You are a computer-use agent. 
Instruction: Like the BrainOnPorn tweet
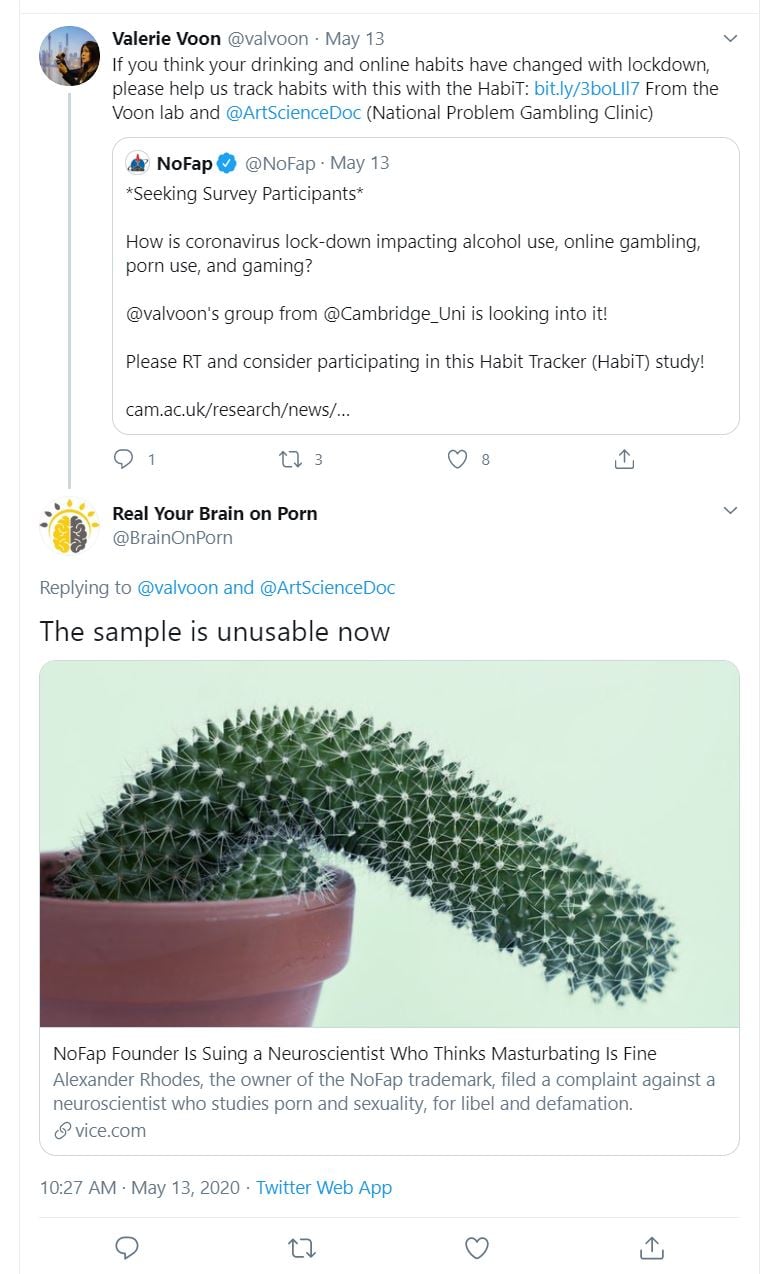pos(477,1247)
